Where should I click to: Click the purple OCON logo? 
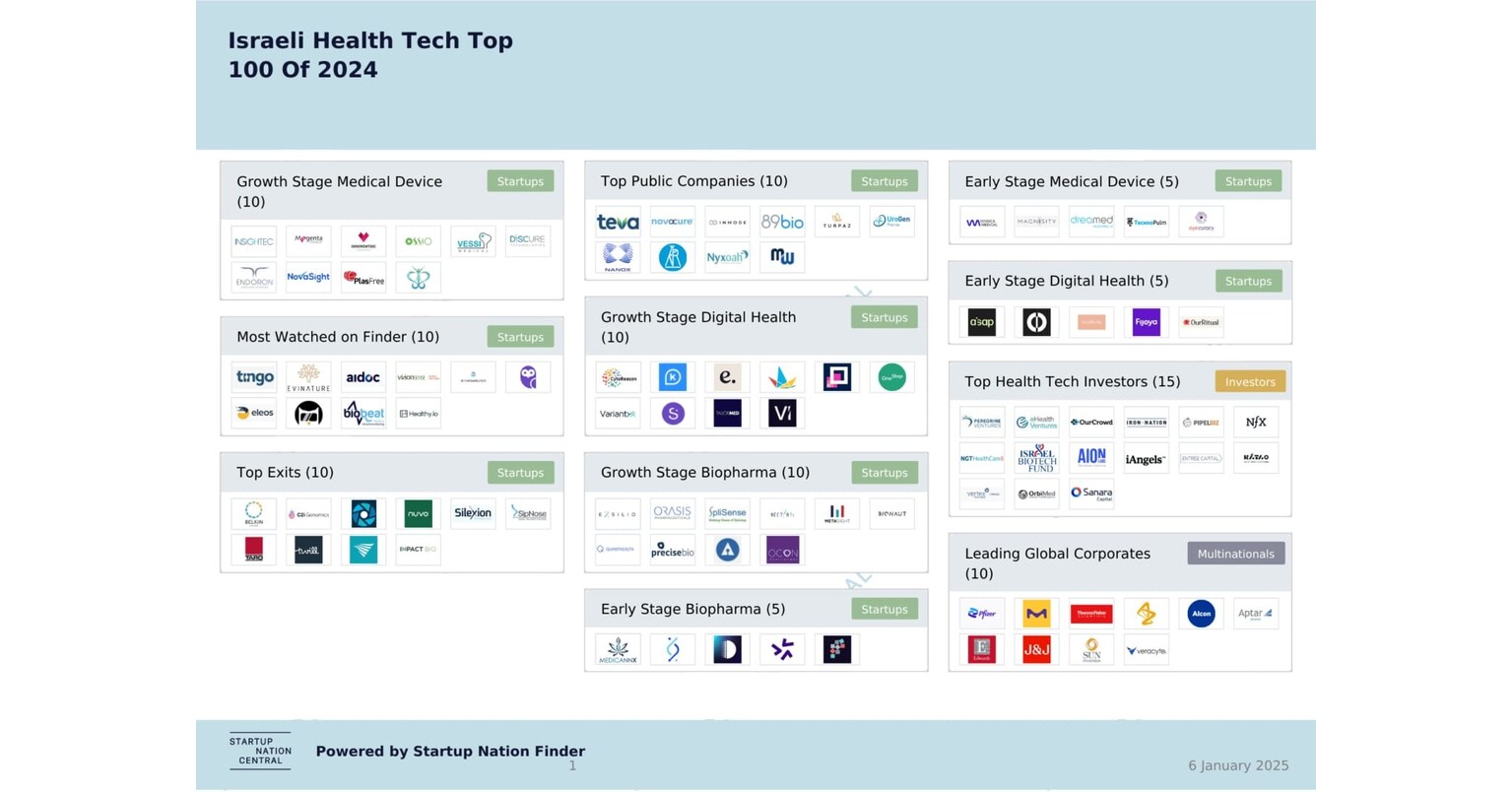(782, 549)
